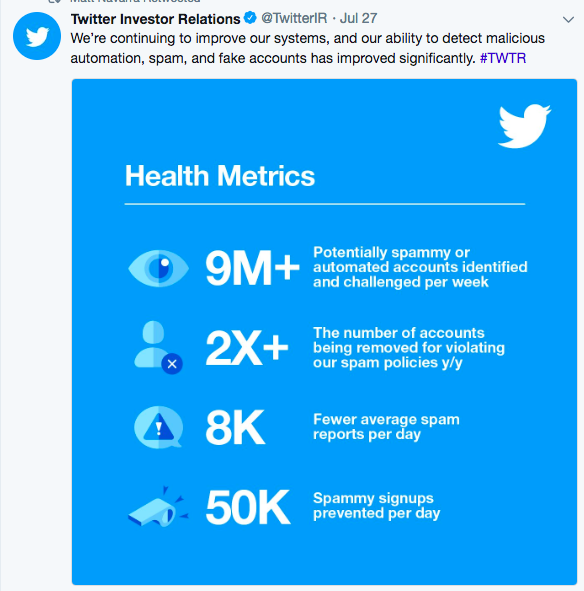
Task: Click the 9M+ metric number
Action: tap(253, 268)
